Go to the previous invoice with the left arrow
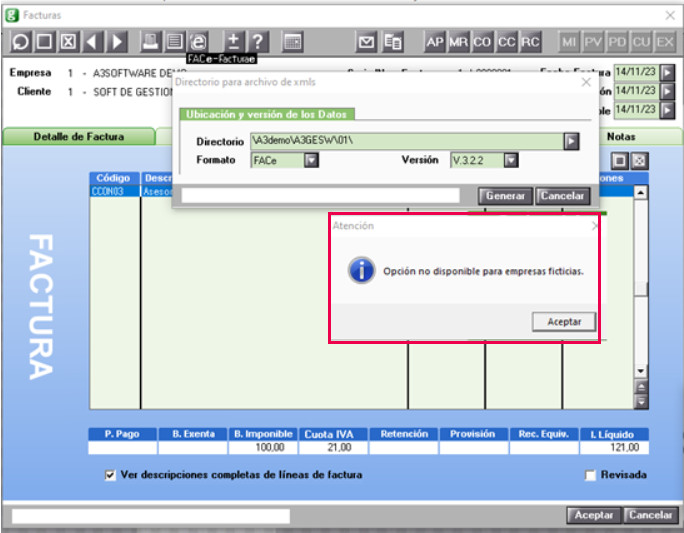Screen dimensions: 684x533 point(92,42)
